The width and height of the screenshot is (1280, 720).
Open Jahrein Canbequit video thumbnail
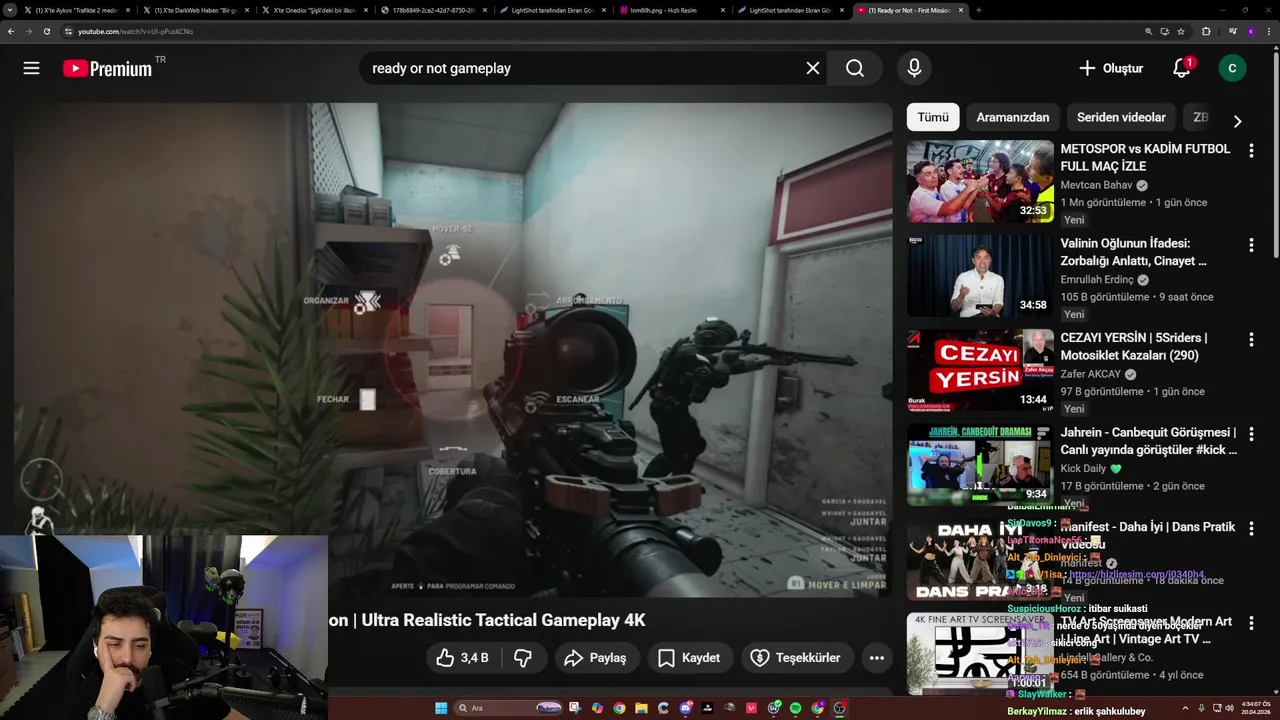click(980, 465)
